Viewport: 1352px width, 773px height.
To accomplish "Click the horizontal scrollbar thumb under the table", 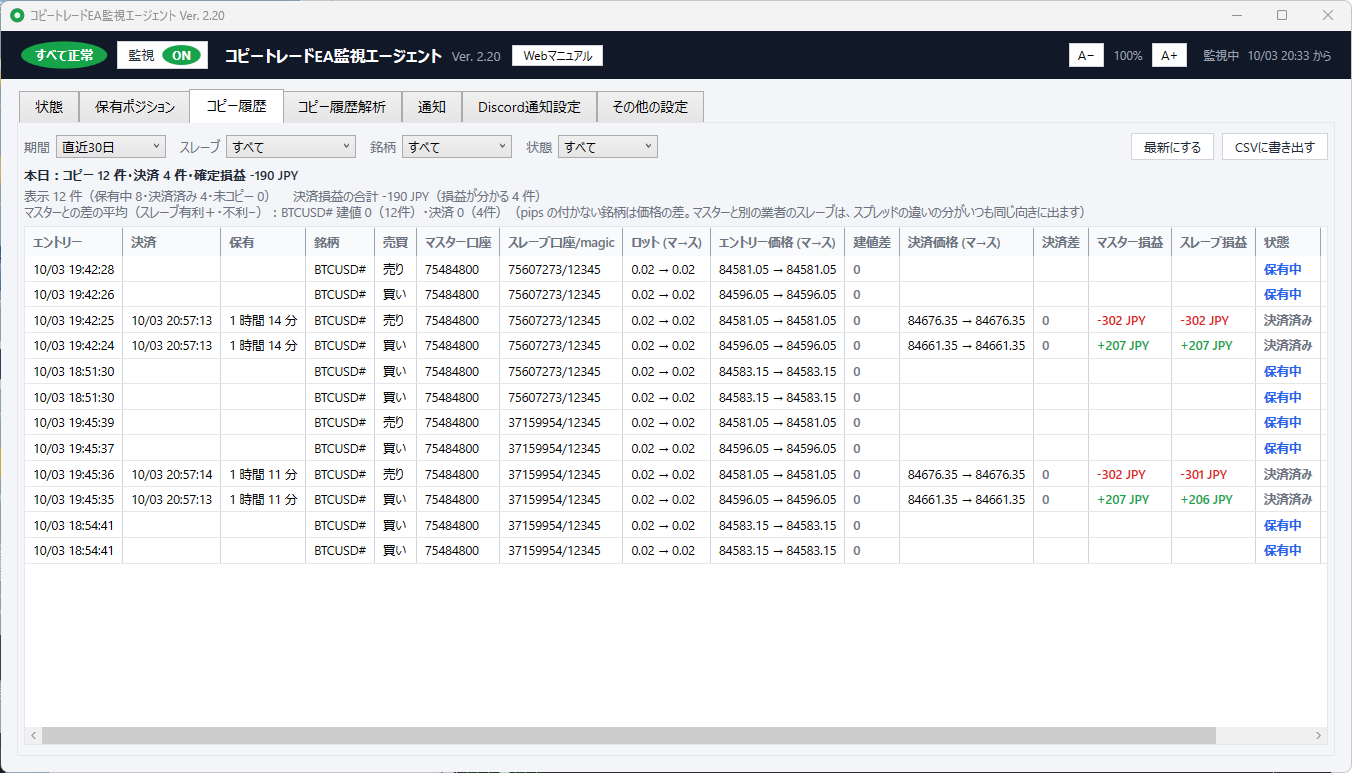I will 628,735.
